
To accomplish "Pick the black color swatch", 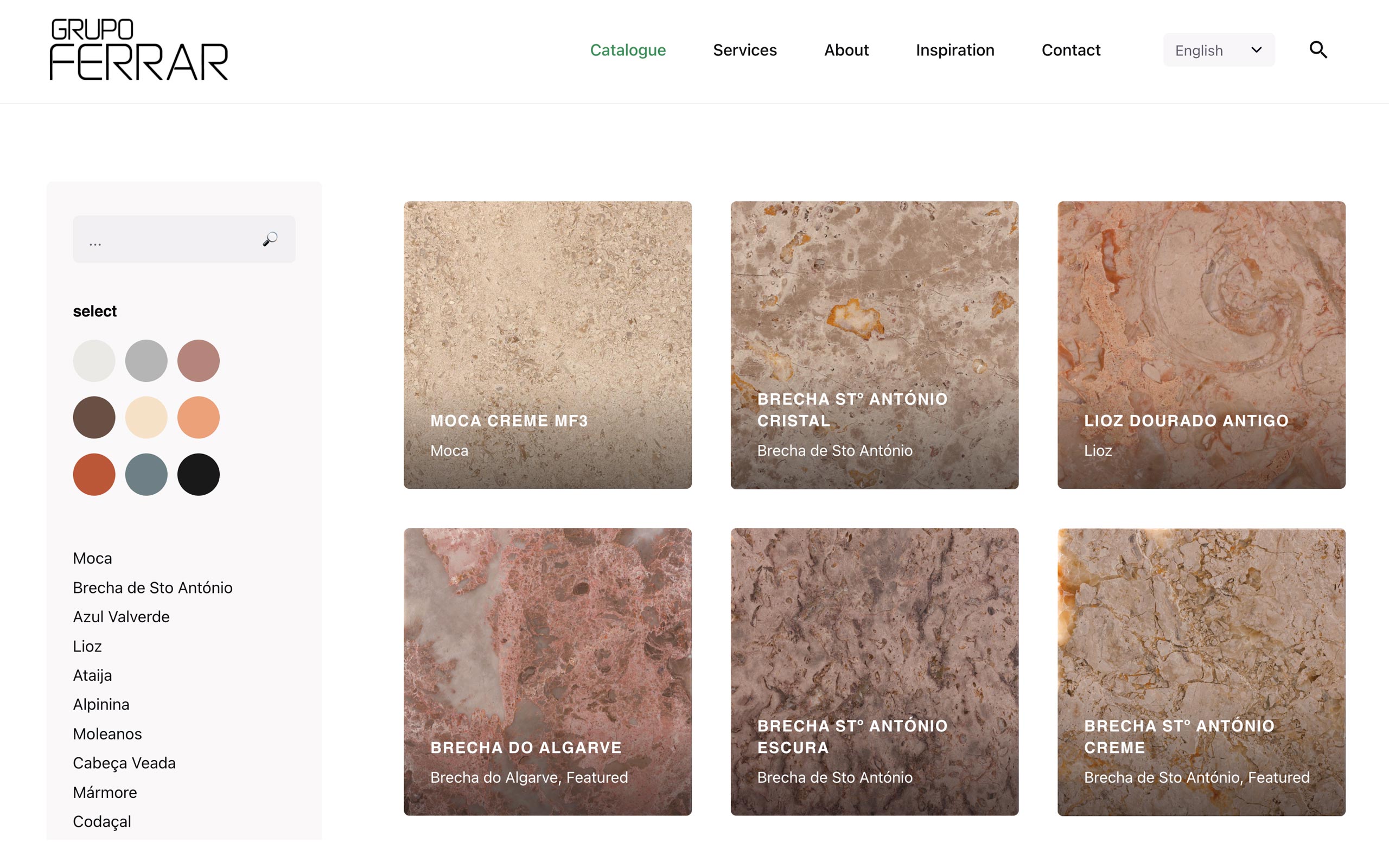I will click(199, 474).
